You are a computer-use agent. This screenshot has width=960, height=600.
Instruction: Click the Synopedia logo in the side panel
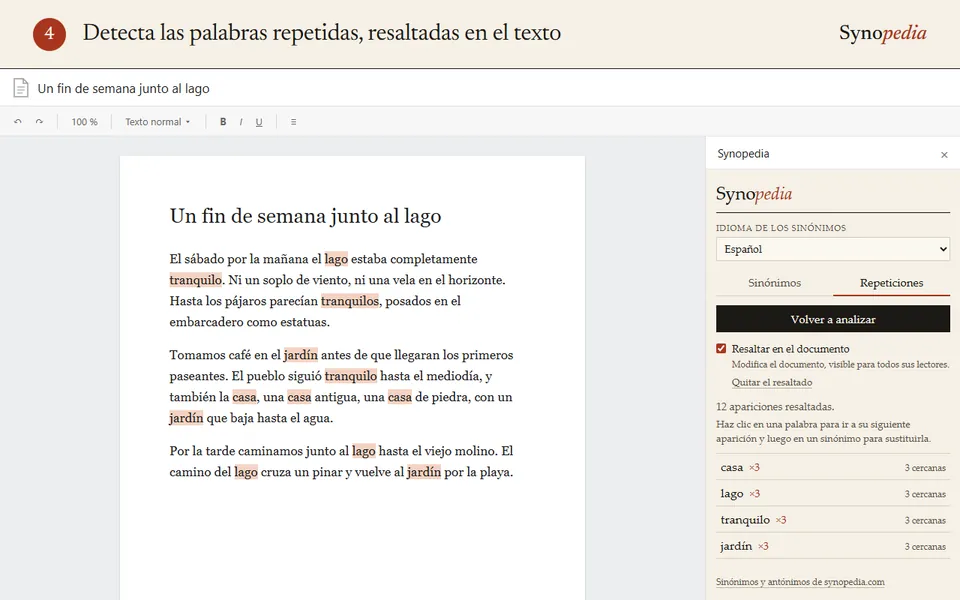pyautogui.click(x=754, y=194)
